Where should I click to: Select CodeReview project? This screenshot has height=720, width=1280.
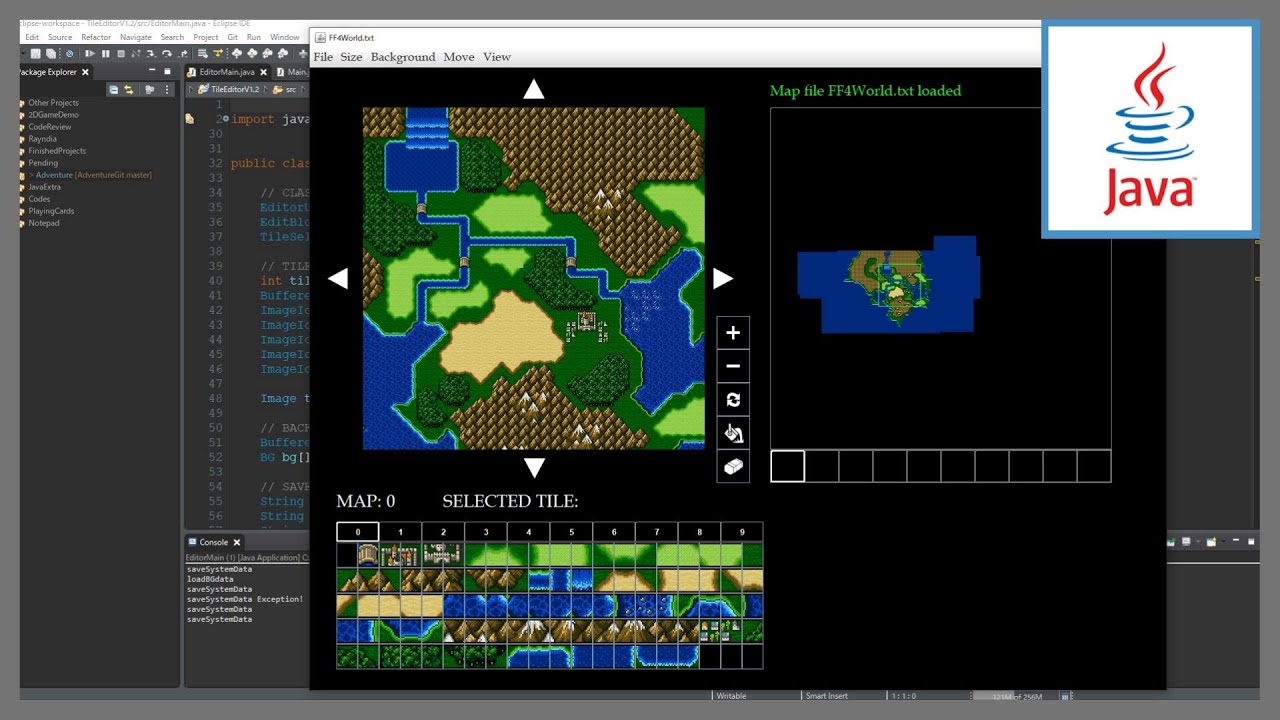[50, 127]
